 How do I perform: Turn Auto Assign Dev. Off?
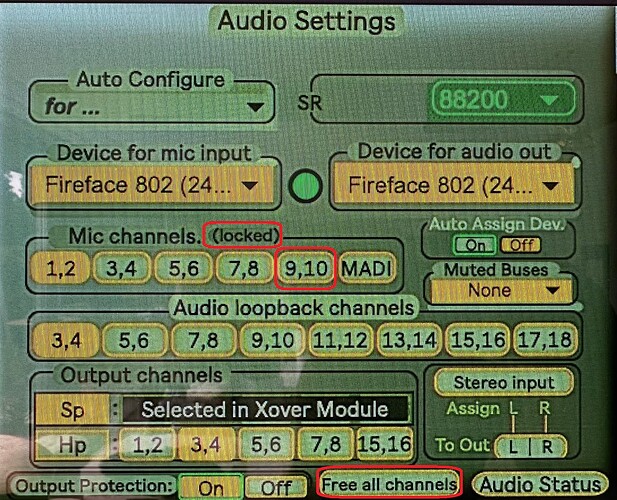(521, 245)
